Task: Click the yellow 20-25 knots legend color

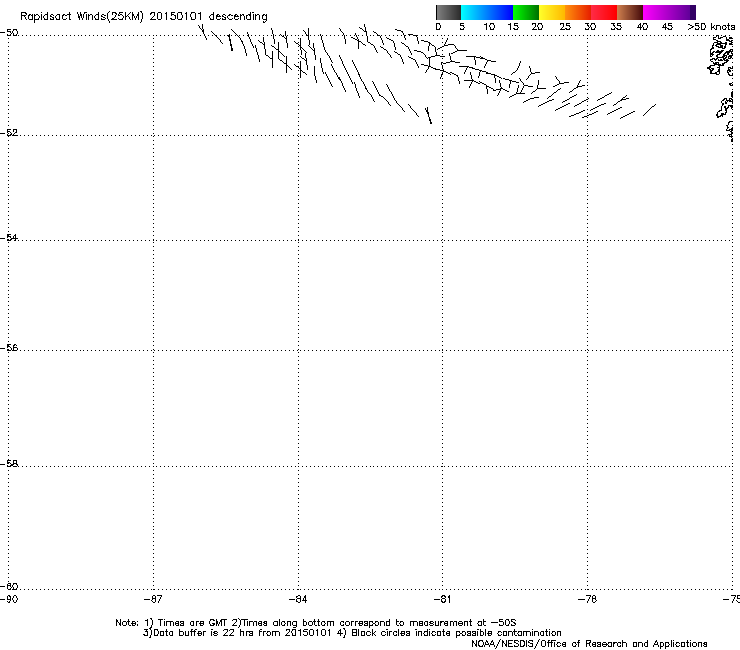Action: pos(552,12)
